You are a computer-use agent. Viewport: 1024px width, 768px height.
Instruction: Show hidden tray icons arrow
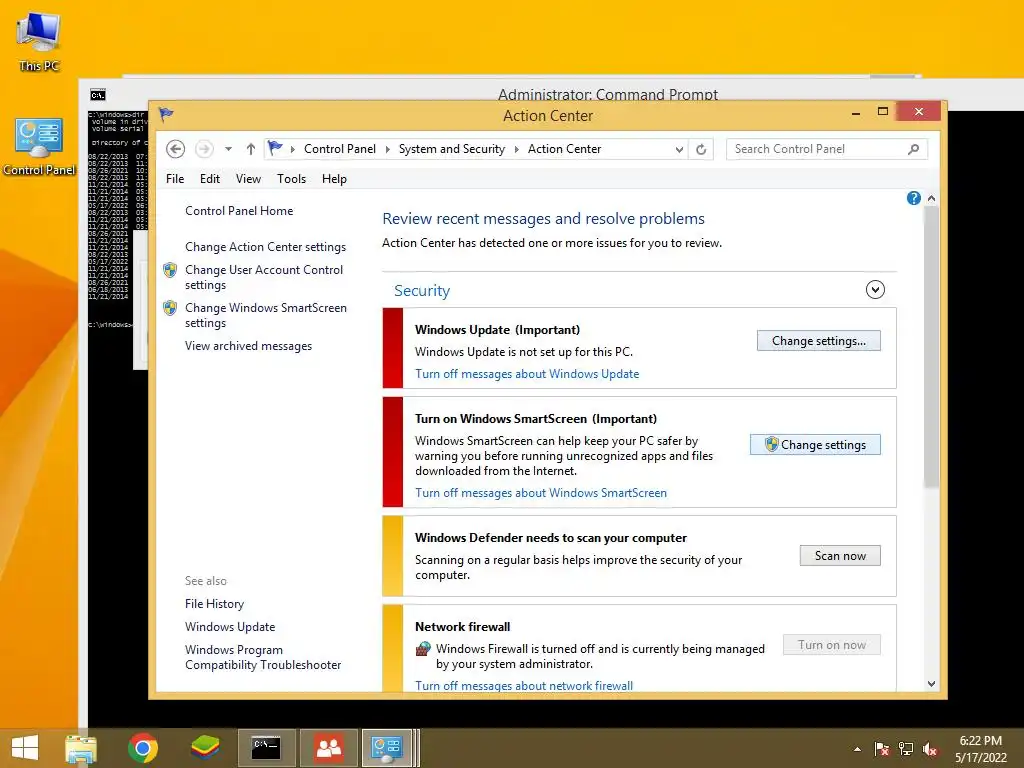point(857,749)
